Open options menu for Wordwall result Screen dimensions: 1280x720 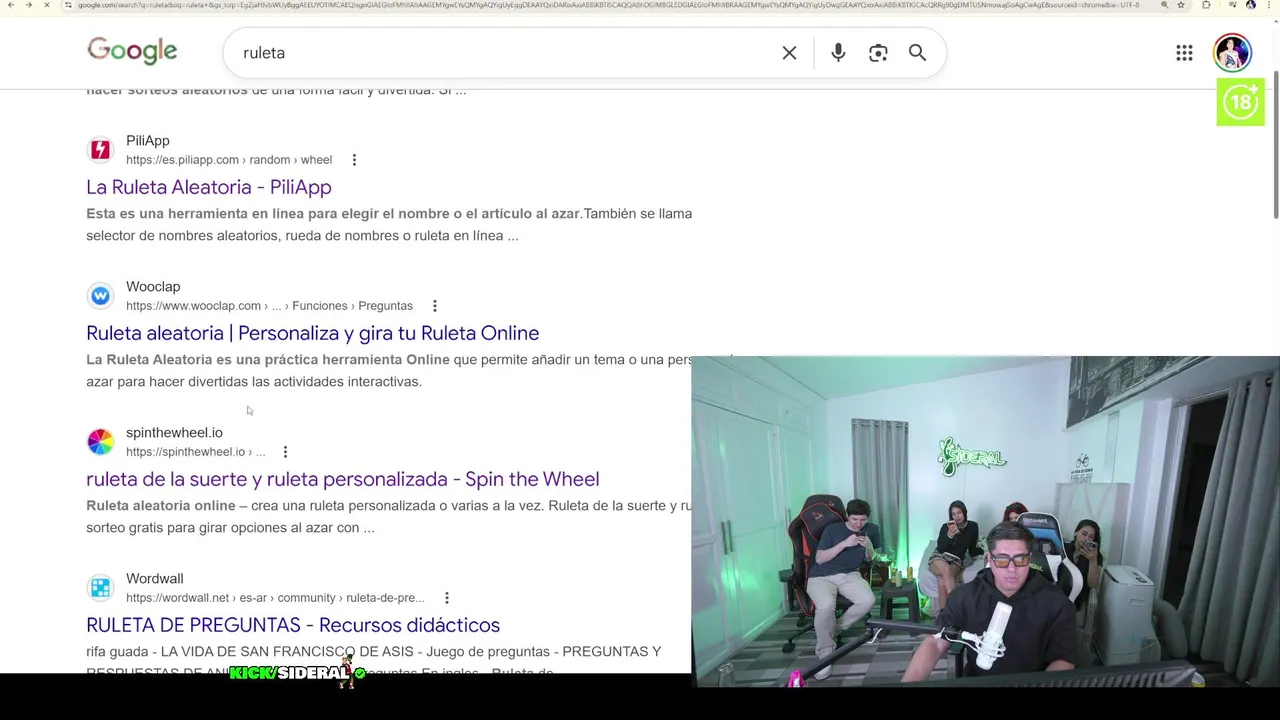click(x=447, y=598)
